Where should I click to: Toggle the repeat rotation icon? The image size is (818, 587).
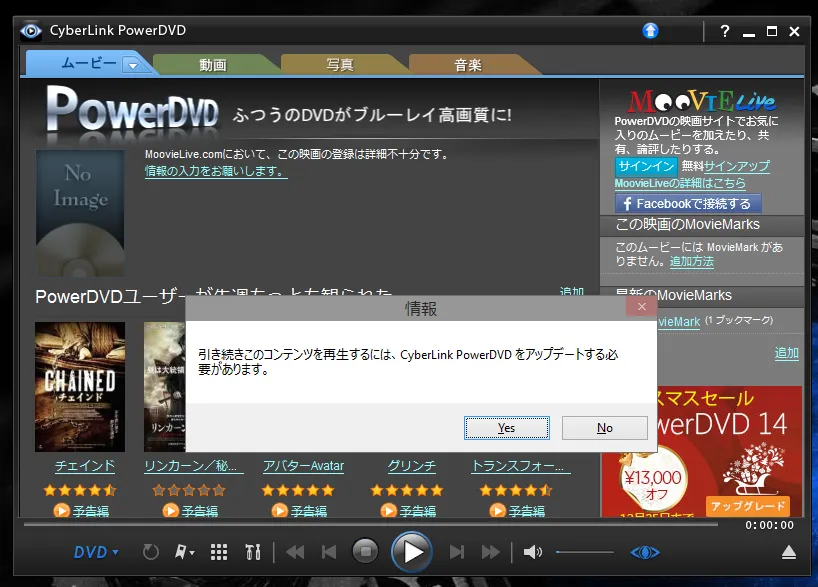[x=151, y=552]
